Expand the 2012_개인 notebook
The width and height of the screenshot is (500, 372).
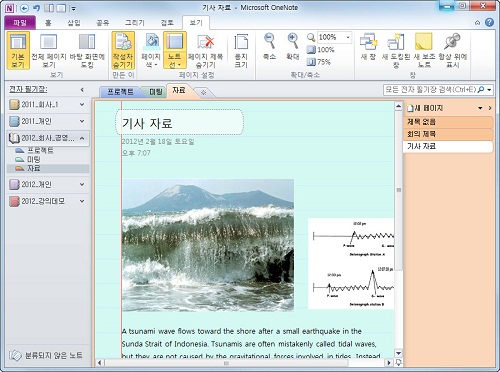(82, 184)
